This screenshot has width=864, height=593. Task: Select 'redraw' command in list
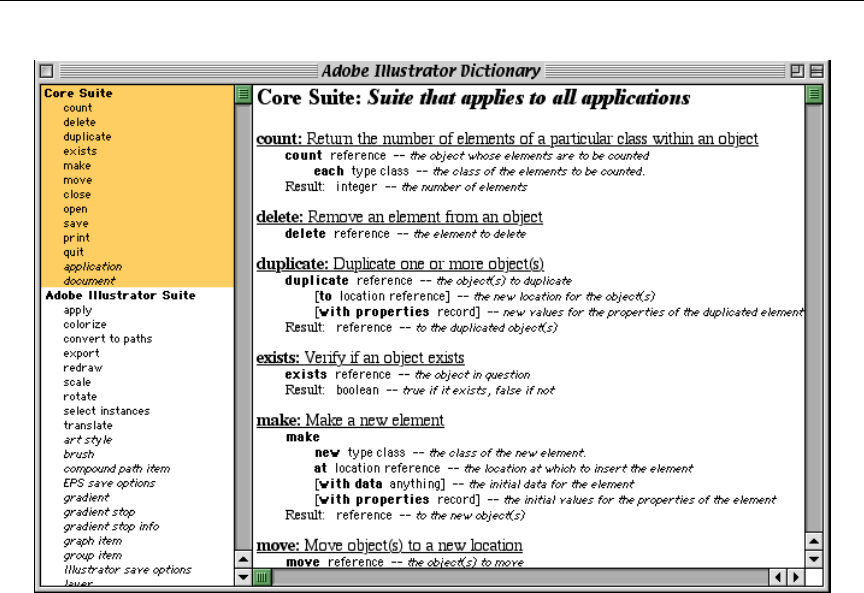[83, 368]
